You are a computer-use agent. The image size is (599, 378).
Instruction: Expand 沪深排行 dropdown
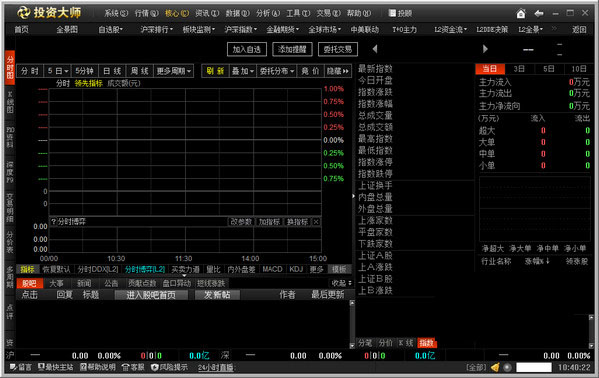pos(157,29)
